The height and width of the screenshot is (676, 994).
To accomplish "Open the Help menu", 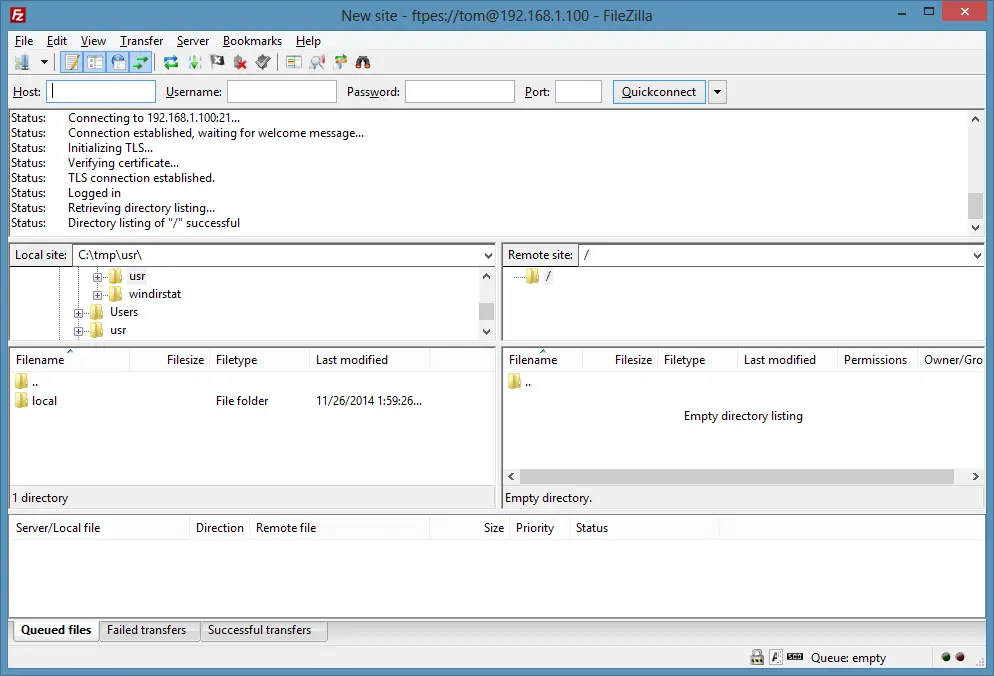I will (x=308, y=41).
